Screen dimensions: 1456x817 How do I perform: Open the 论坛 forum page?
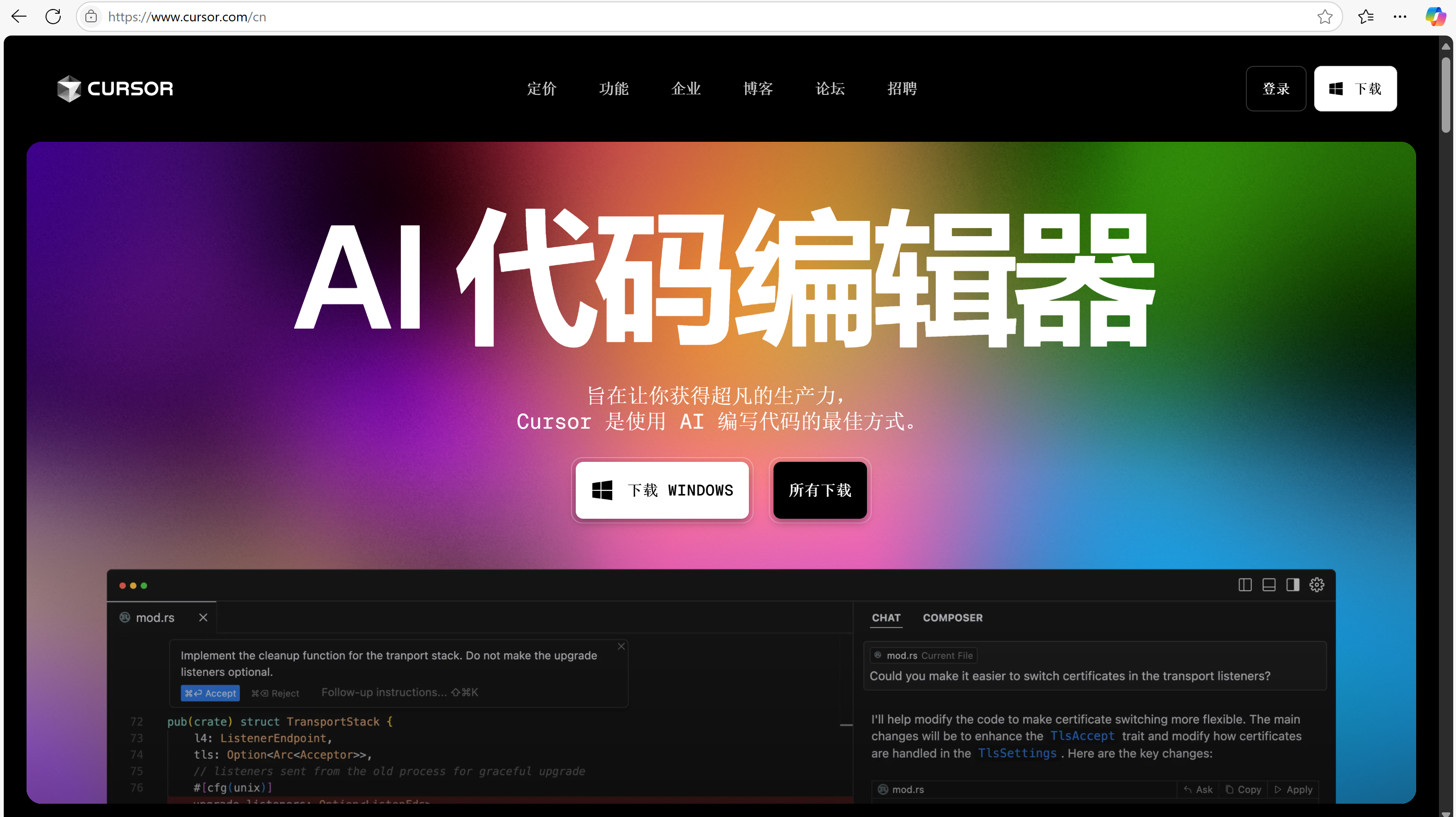(x=830, y=89)
